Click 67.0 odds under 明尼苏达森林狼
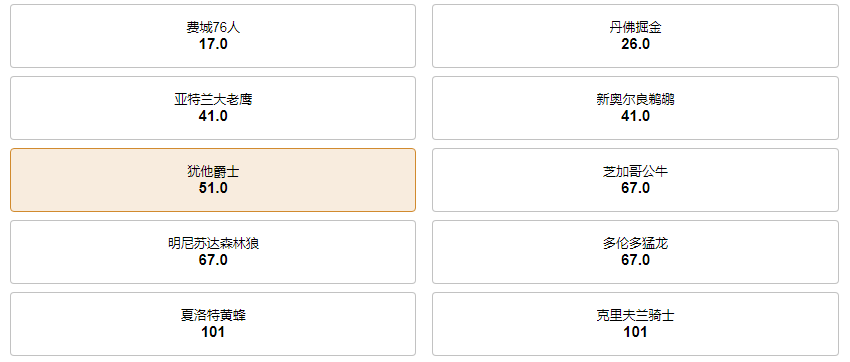Screen dimensions: 850x362 [x=213, y=261]
